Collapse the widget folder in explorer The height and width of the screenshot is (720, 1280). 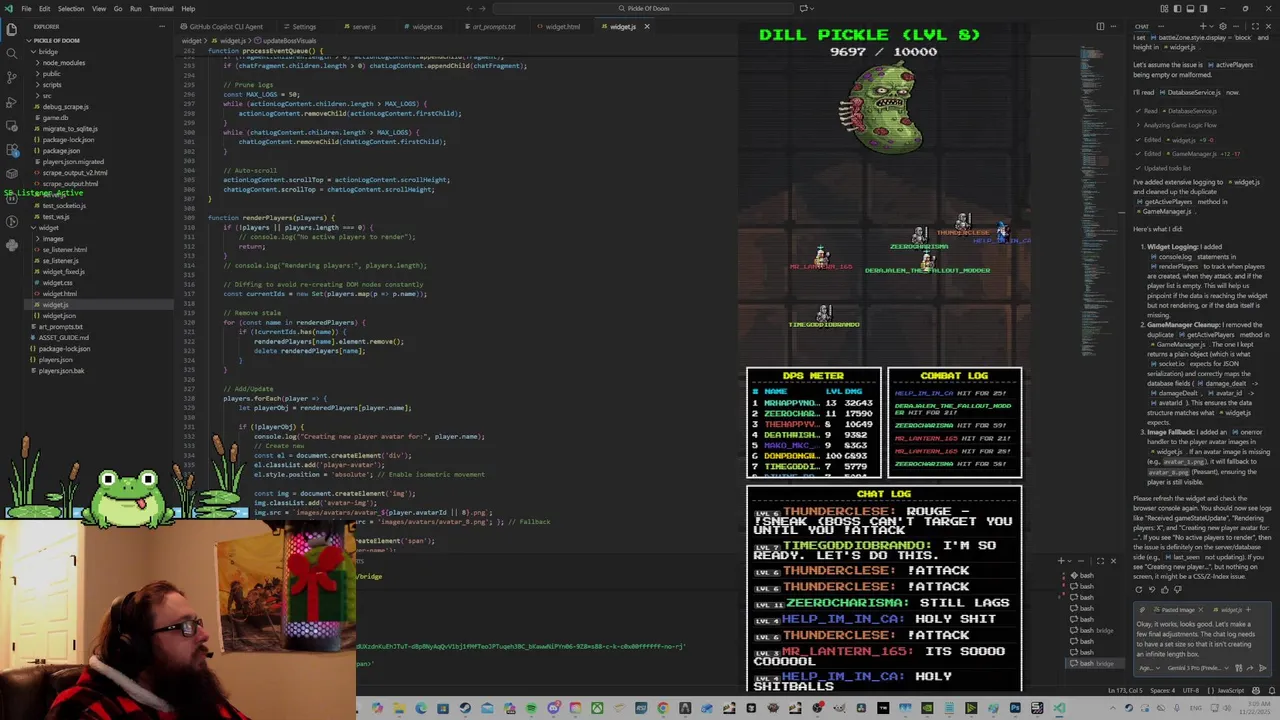(48, 227)
